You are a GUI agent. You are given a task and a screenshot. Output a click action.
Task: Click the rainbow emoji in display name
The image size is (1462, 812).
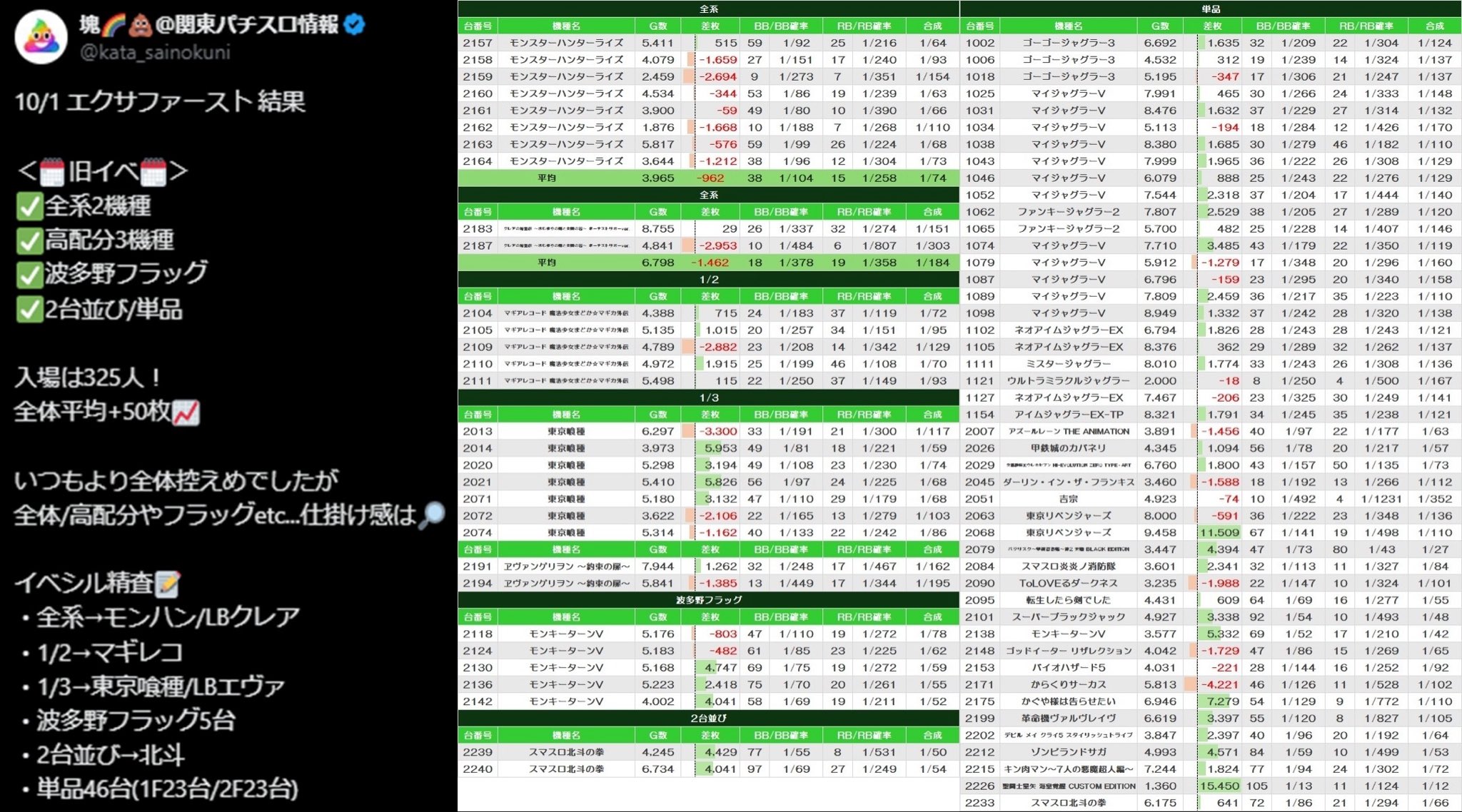(114, 26)
